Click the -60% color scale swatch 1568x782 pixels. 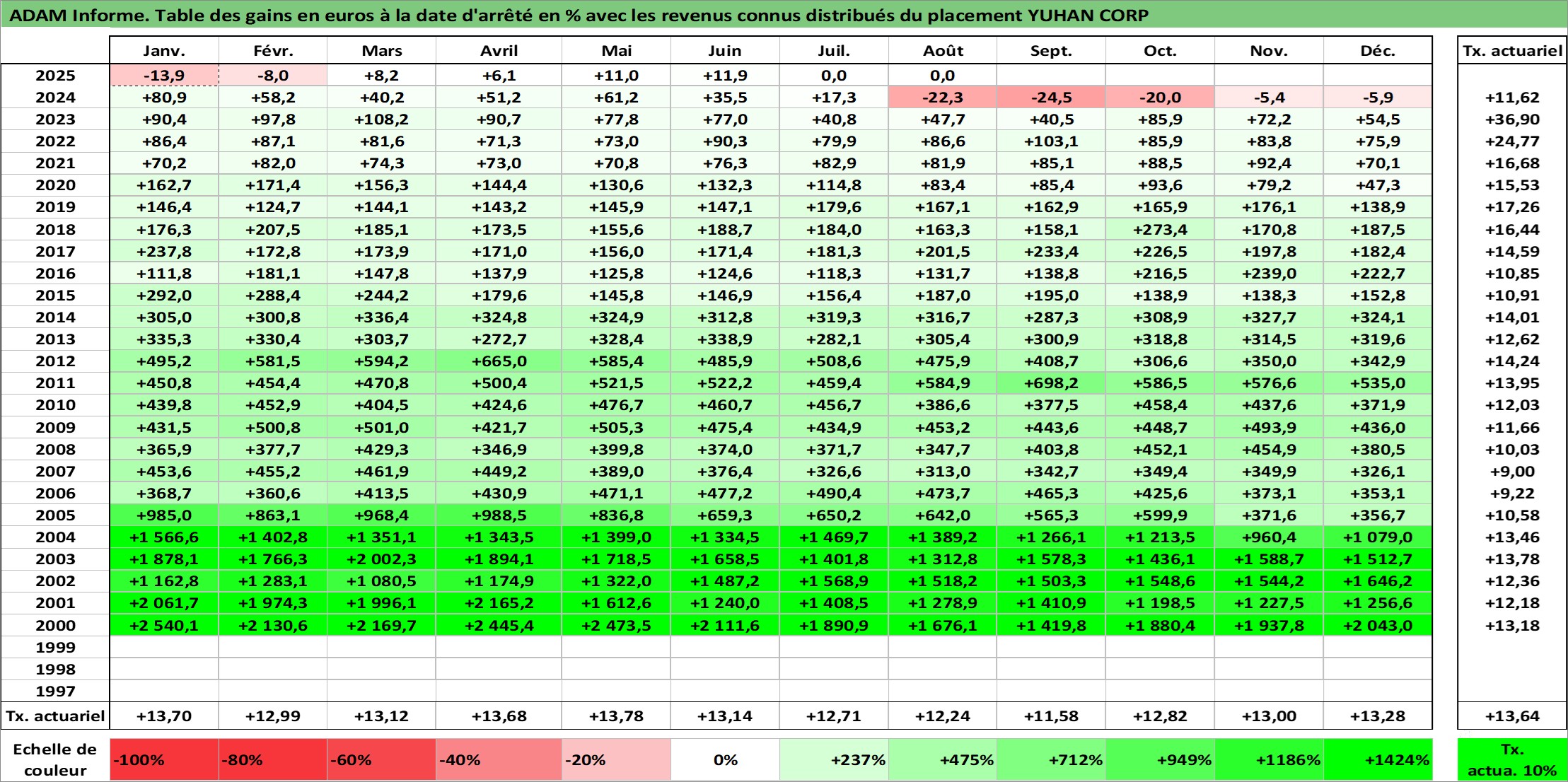381,760
